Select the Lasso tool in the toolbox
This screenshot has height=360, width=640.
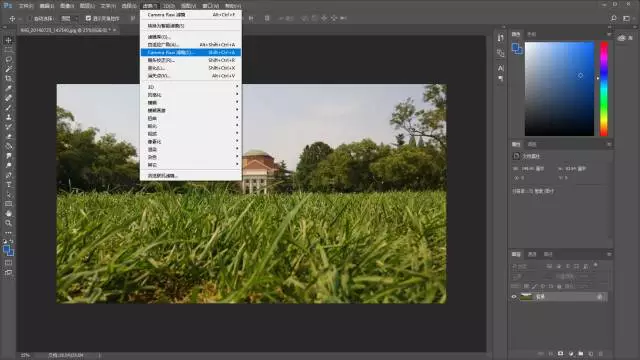8,59
